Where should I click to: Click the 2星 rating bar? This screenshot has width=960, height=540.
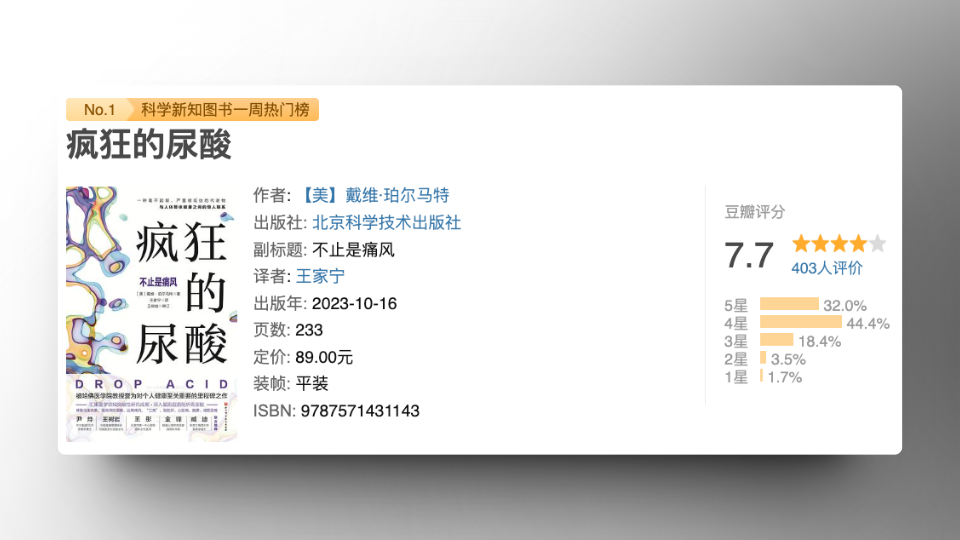(763, 358)
